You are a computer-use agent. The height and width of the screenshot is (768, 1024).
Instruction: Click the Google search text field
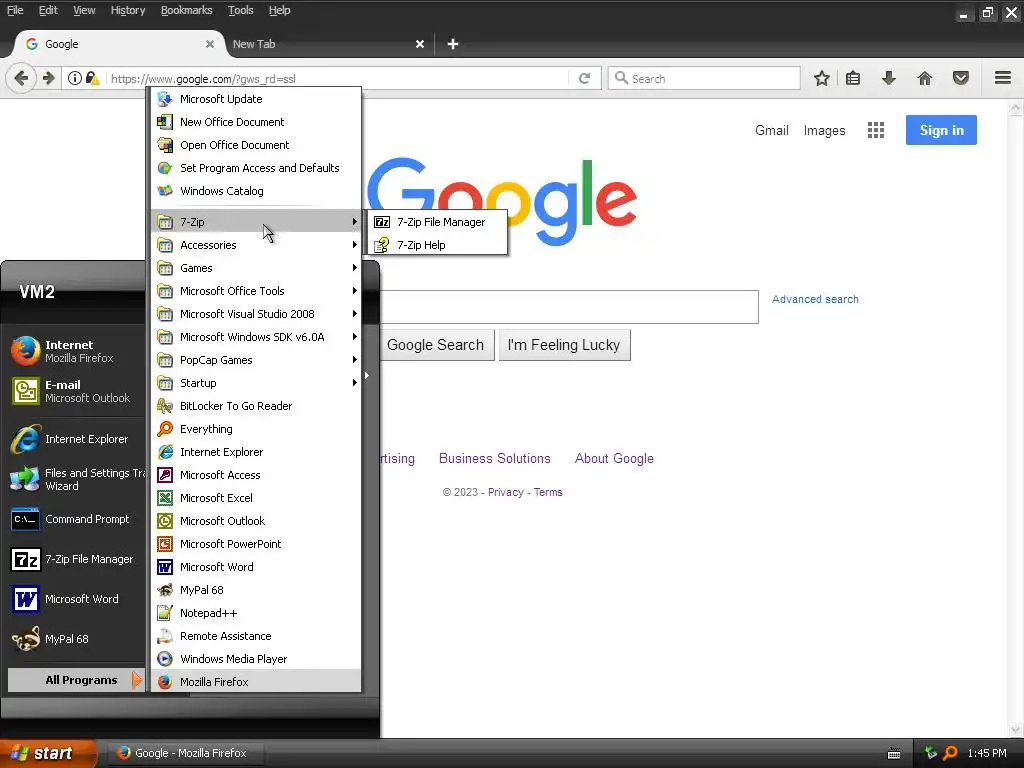(x=568, y=307)
